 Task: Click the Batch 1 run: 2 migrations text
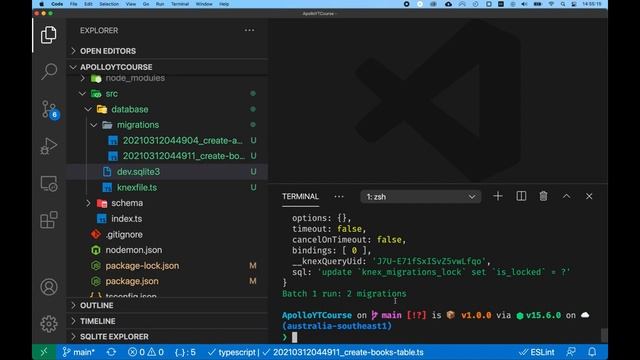point(344,293)
